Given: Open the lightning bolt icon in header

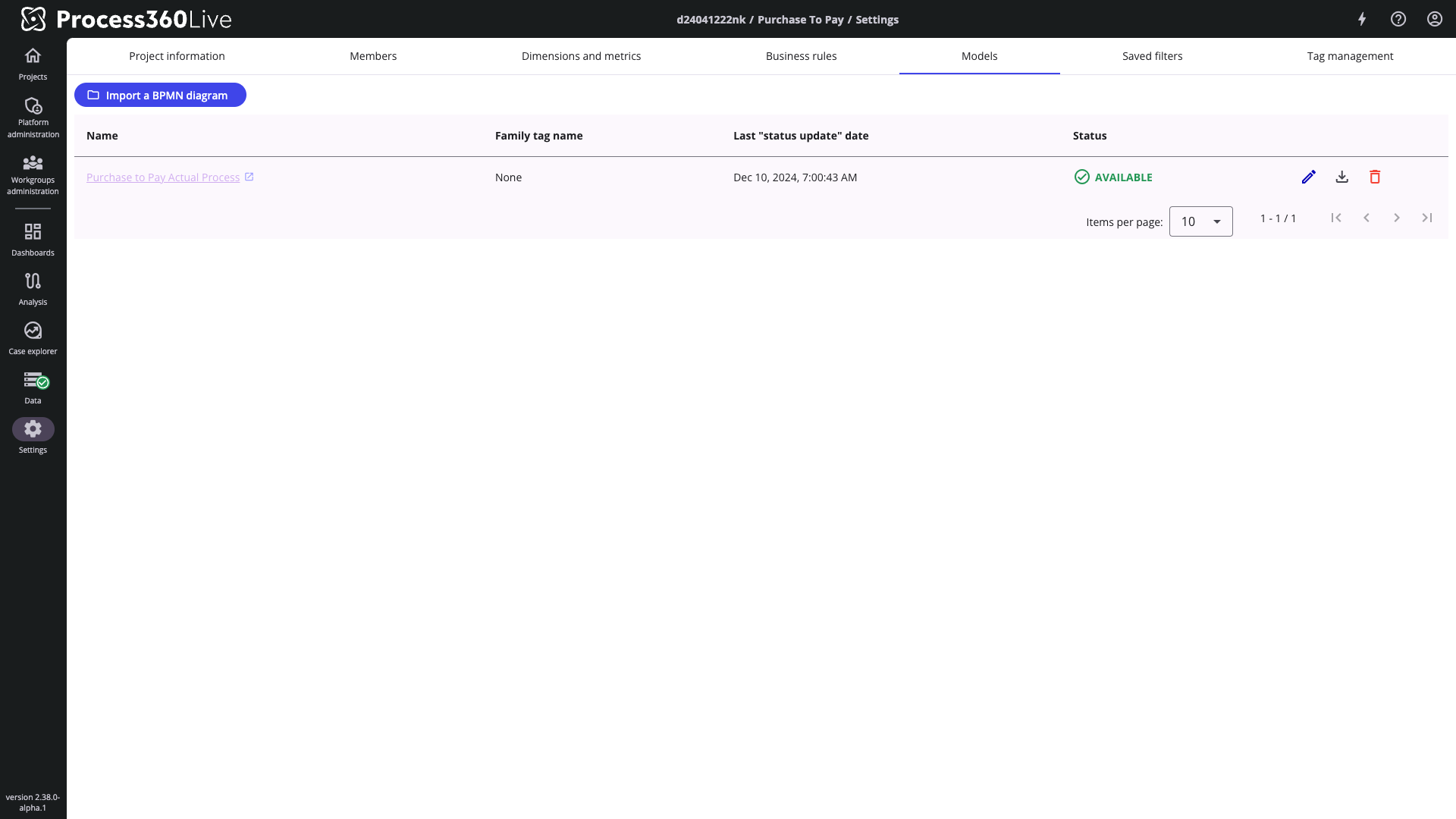Looking at the screenshot, I should coord(1362,19).
